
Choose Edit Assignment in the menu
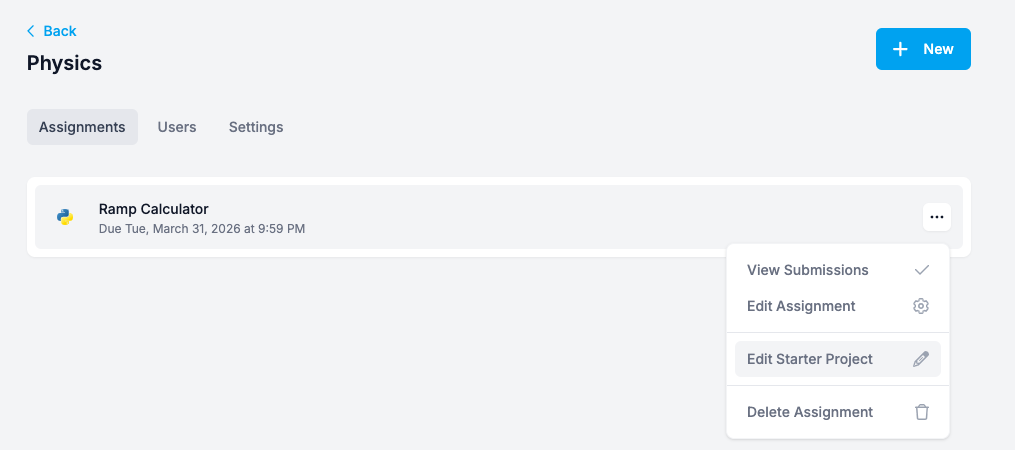tap(801, 306)
